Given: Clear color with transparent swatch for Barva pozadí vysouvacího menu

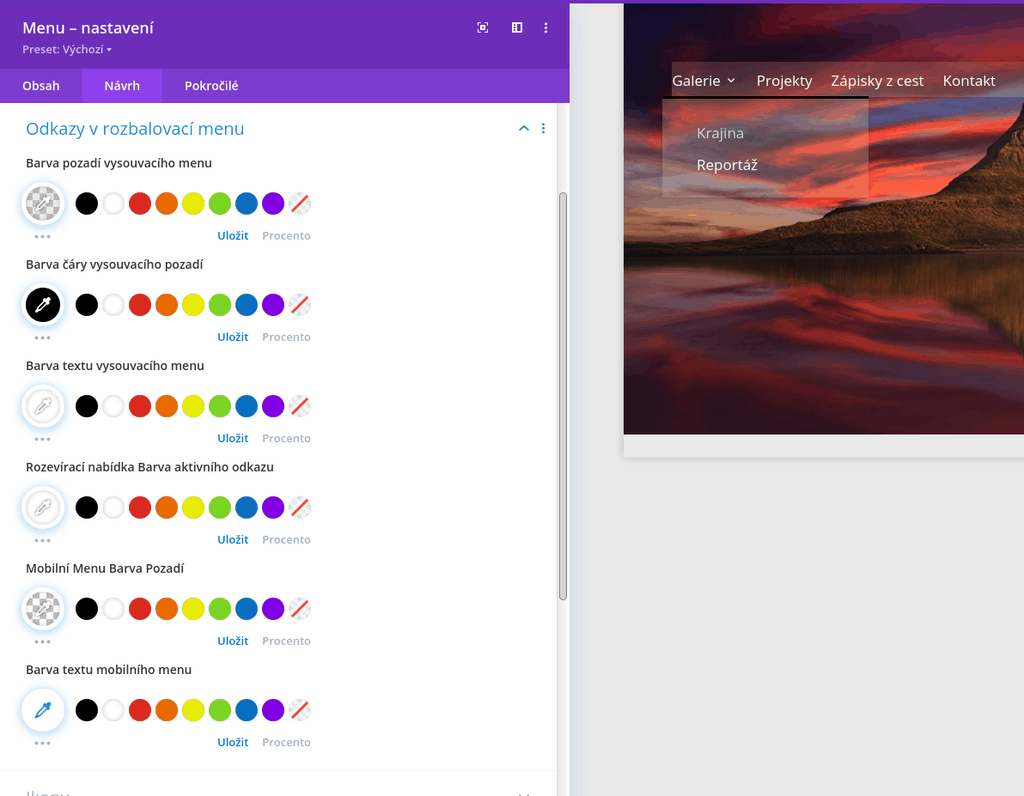Looking at the screenshot, I should point(300,204).
